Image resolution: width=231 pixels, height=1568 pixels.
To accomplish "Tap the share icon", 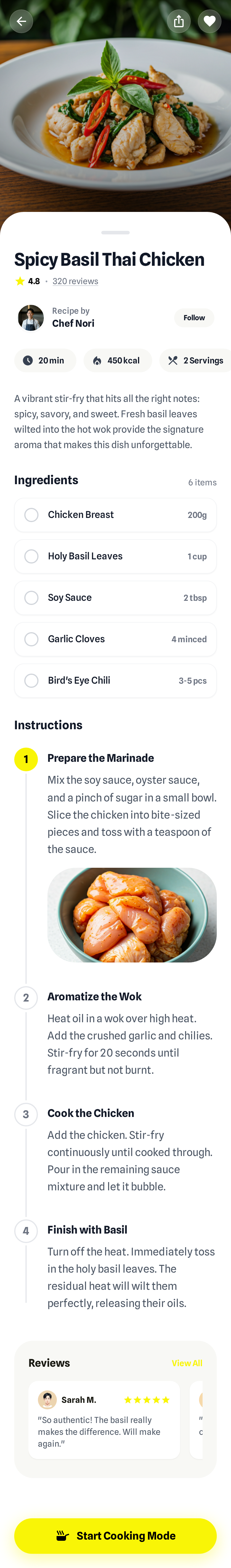I will click(x=179, y=21).
